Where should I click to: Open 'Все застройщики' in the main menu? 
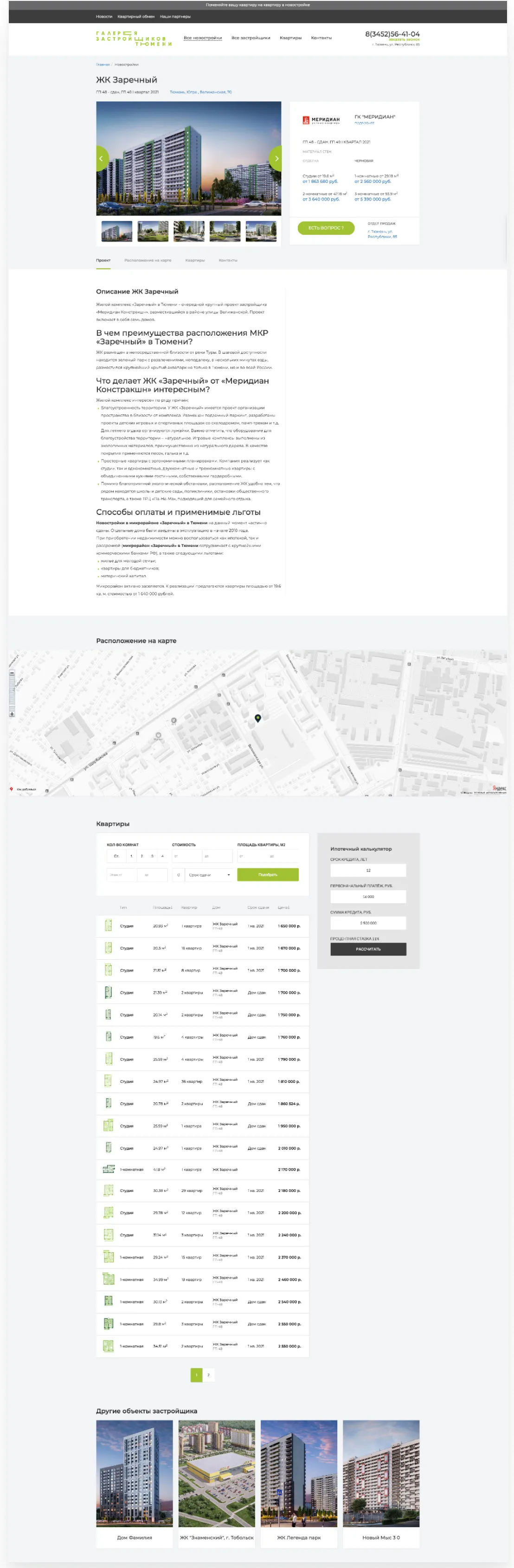(x=251, y=38)
